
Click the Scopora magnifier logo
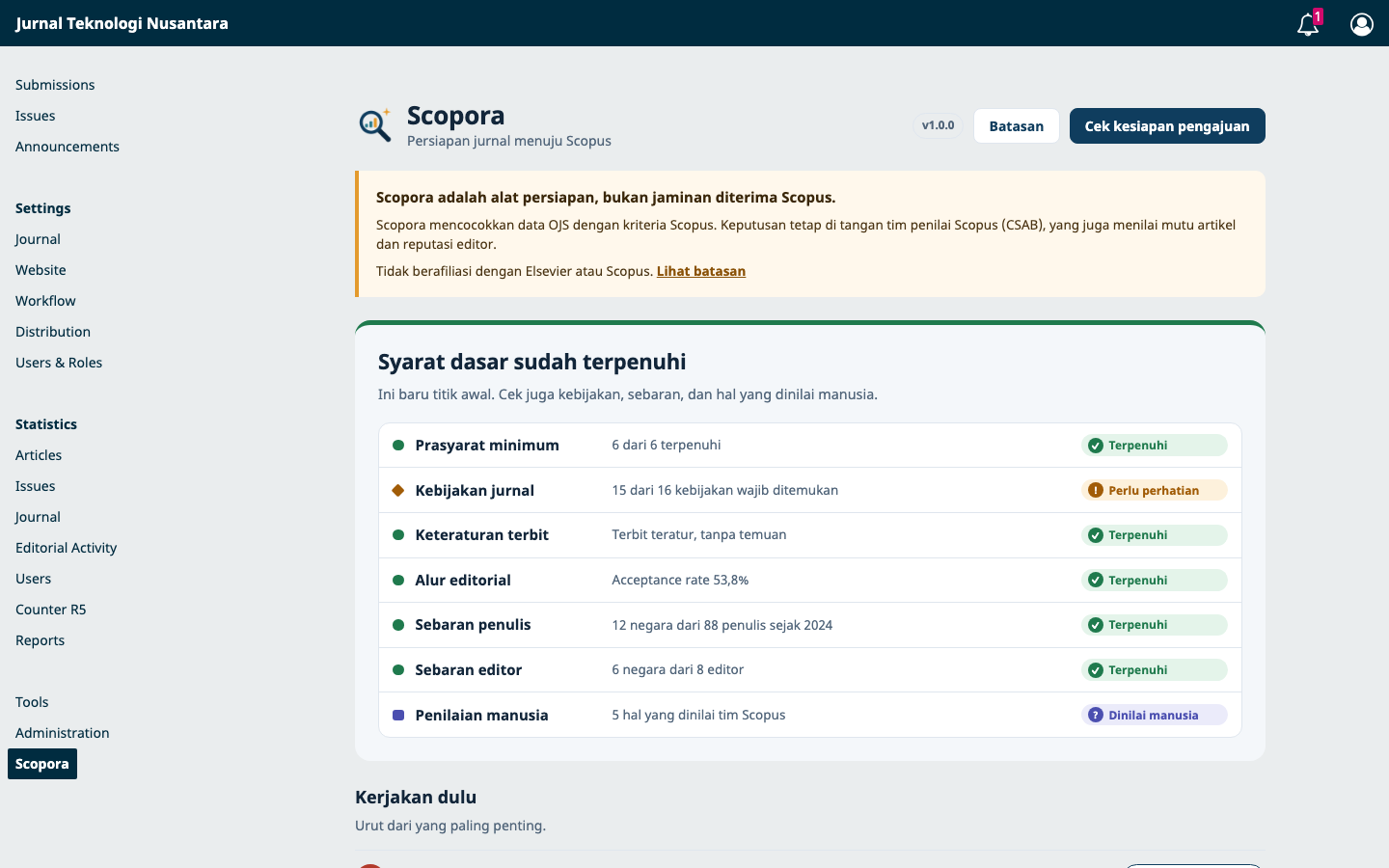[x=374, y=125]
